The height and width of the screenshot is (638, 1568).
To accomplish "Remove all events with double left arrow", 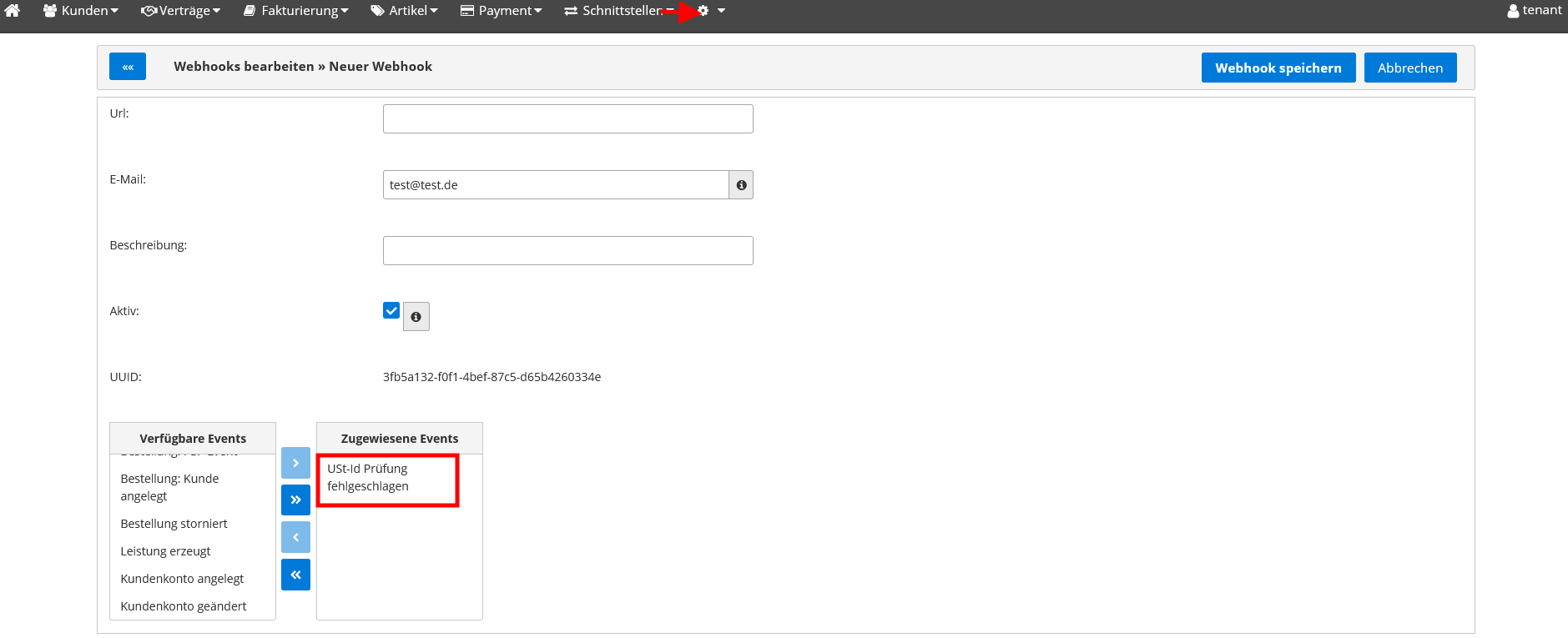I will pyautogui.click(x=295, y=575).
